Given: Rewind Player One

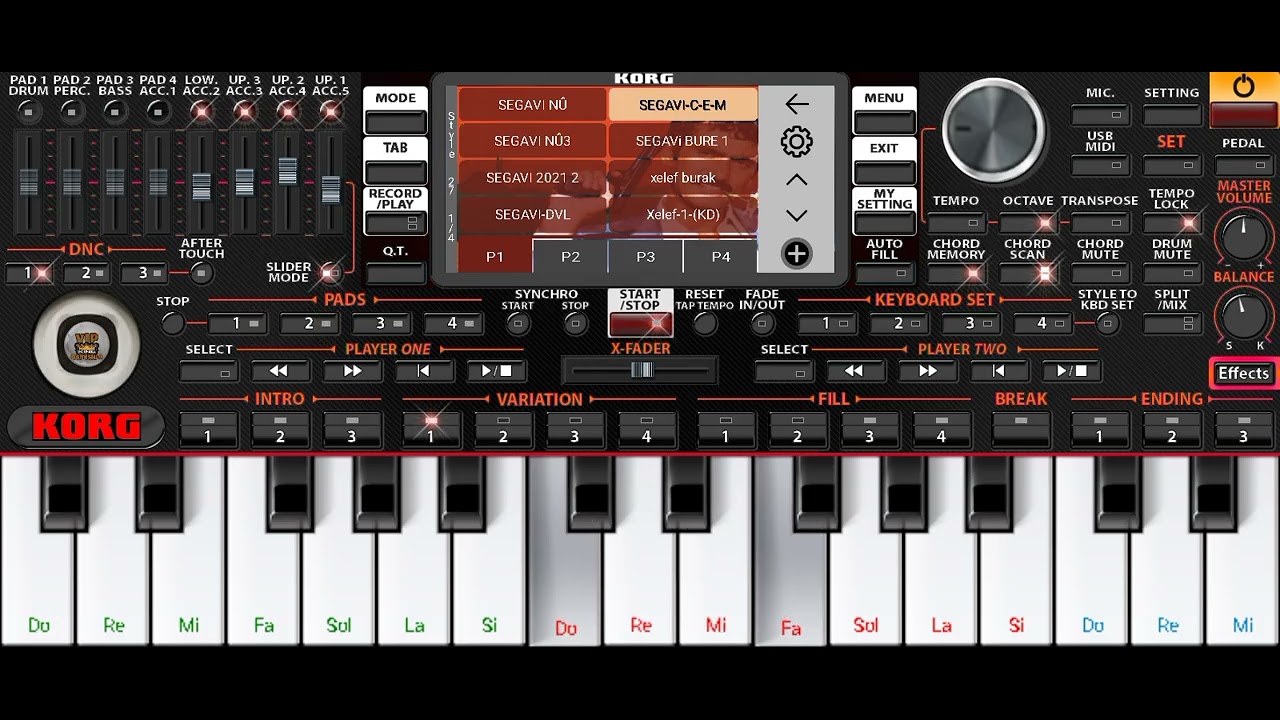Looking at the screenshot, I should (279, 371).
